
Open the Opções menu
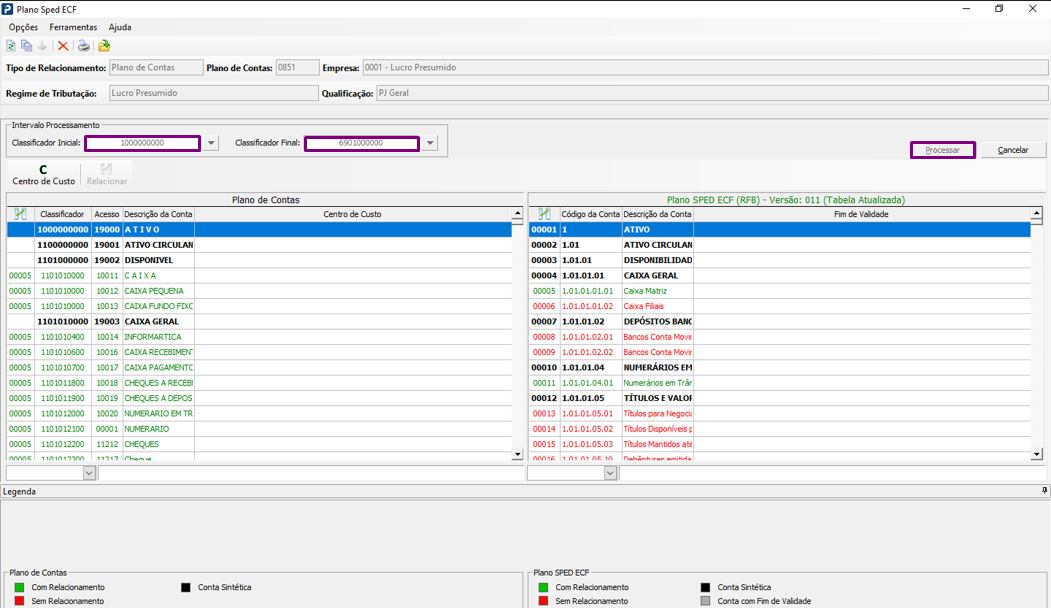(23, 27)
